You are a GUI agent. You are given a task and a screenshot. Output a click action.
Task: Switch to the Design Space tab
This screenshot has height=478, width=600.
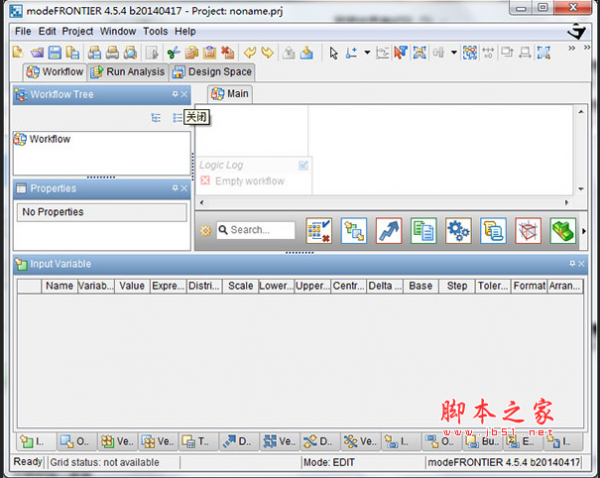click(x=212, y=72)
